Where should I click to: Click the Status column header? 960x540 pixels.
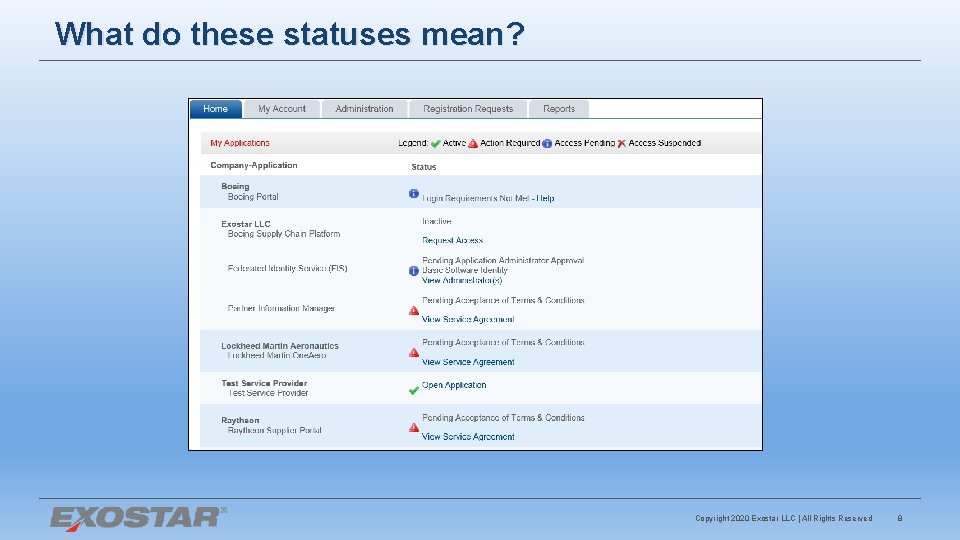point(424,167)
